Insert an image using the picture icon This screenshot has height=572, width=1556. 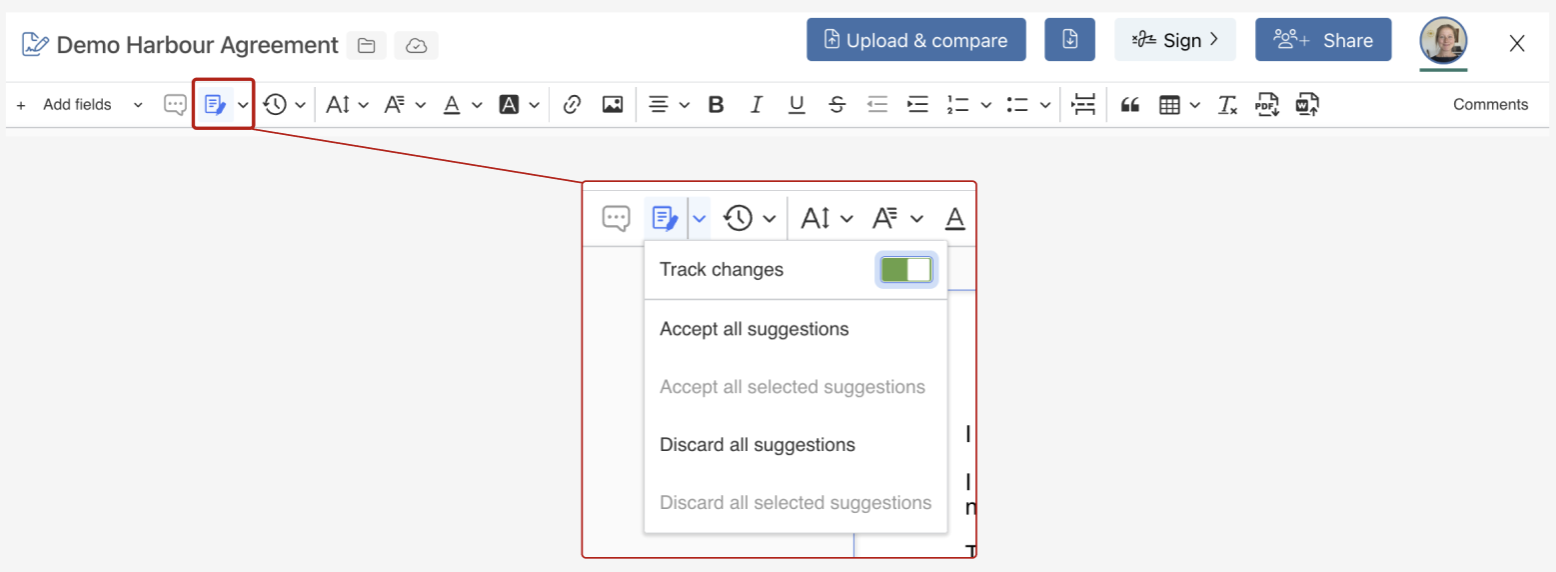(x=612, y=104)
